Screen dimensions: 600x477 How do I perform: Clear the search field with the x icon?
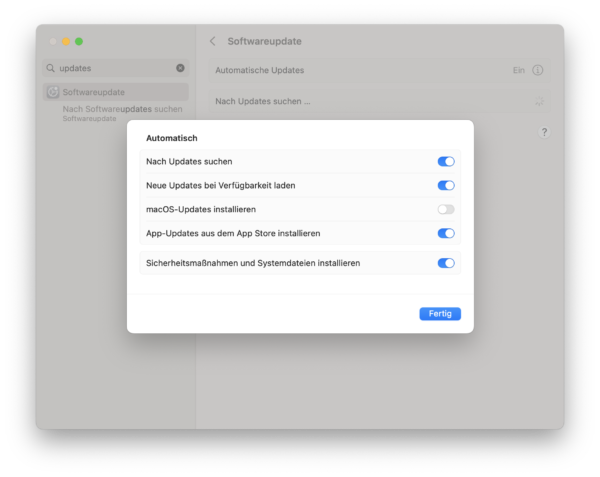pos(180,68)
